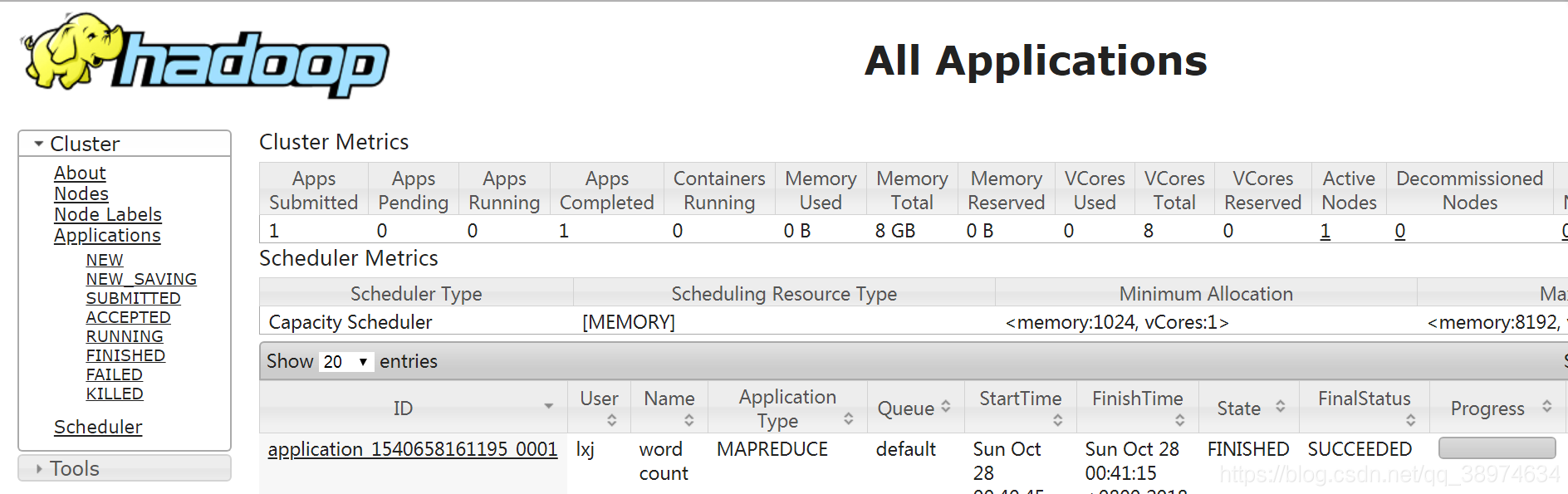The height and width of the screenshot is (494, 1568).
Task: Select the Memory Total 8 GB value
Action: click(x=895, y=231)
